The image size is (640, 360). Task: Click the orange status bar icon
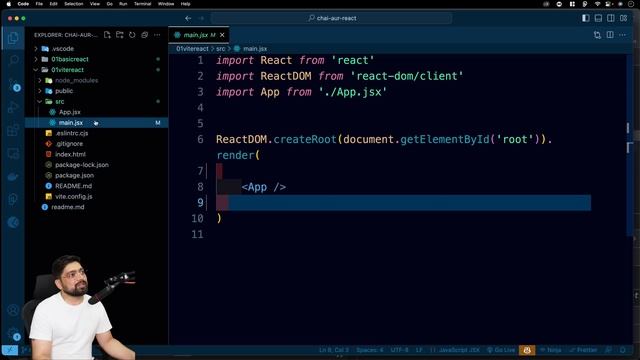[x=527, y=350]
